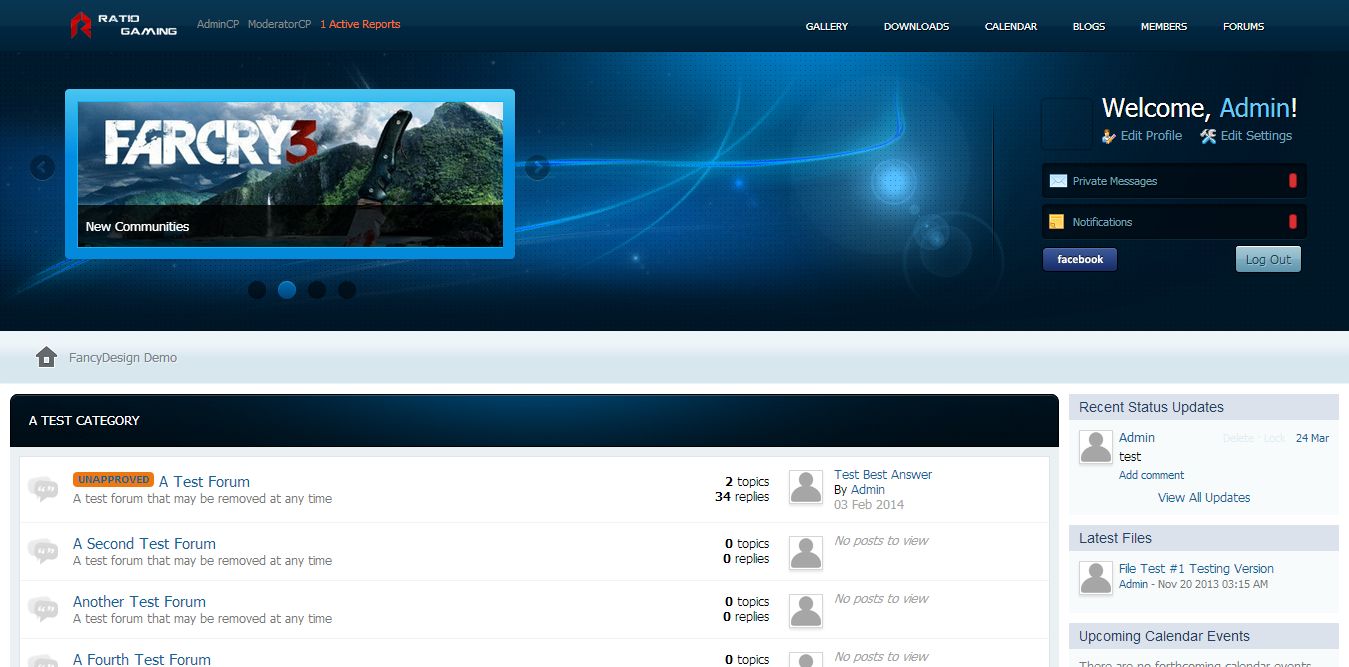Click the red Private Messages counter badge

click(1292, 181)
